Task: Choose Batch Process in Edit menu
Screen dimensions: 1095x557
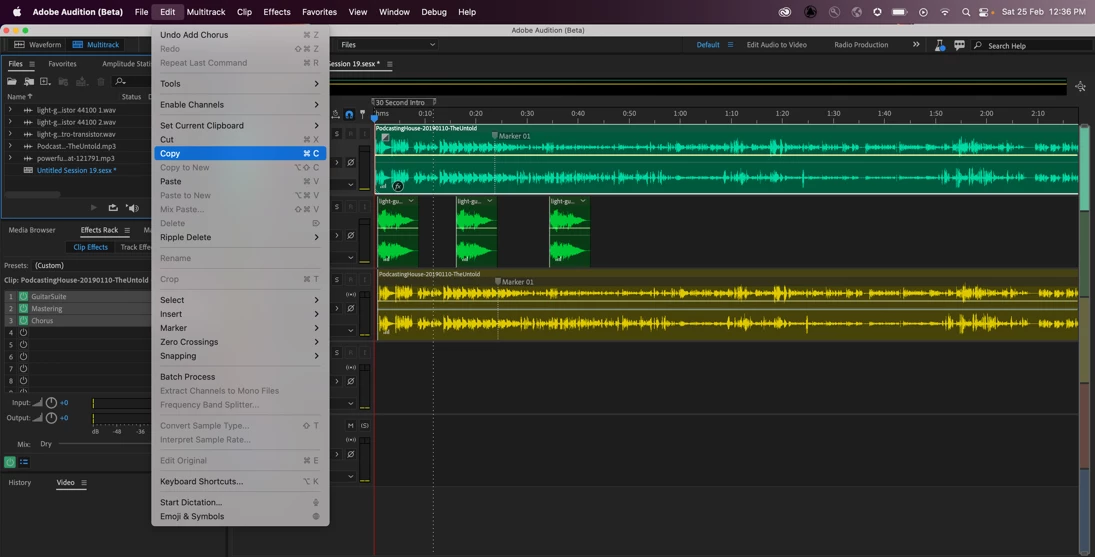Action: click(240, 377)
